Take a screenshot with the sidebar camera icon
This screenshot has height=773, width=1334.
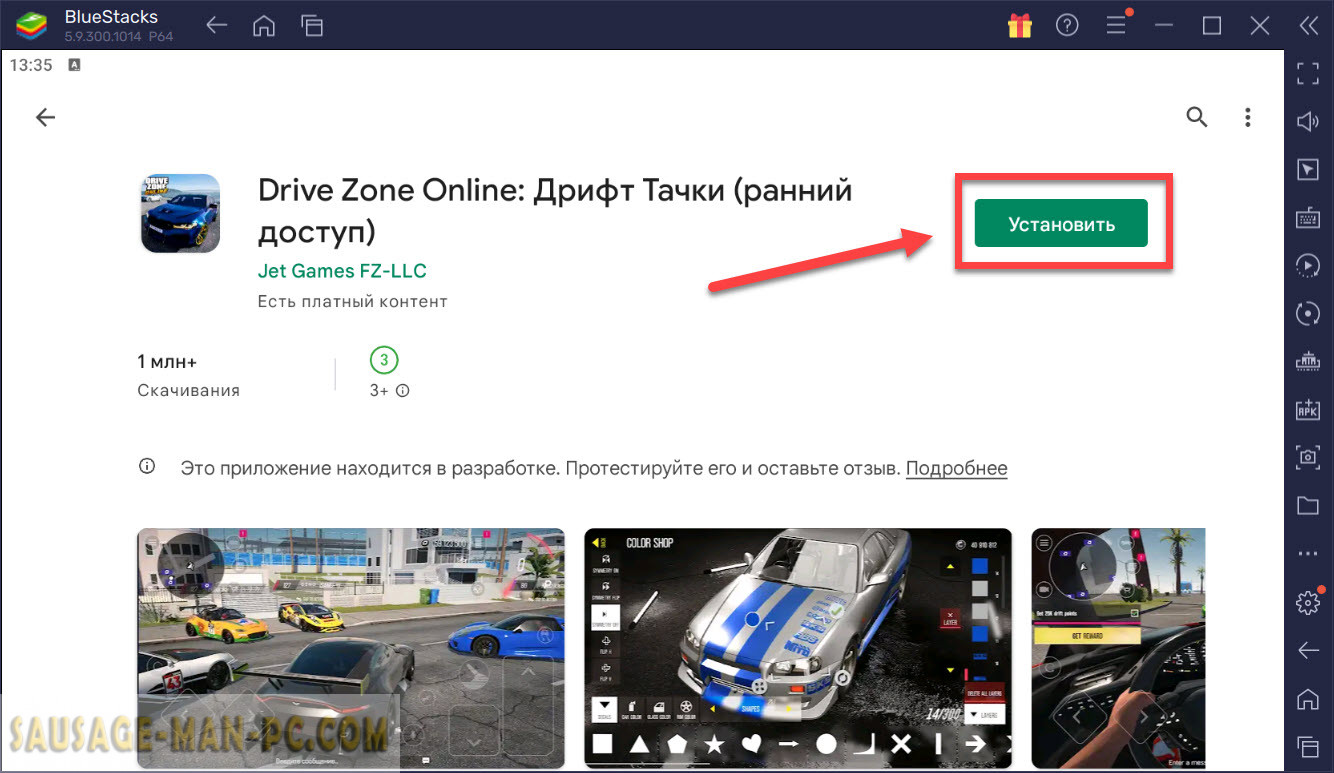[1308, 457]
